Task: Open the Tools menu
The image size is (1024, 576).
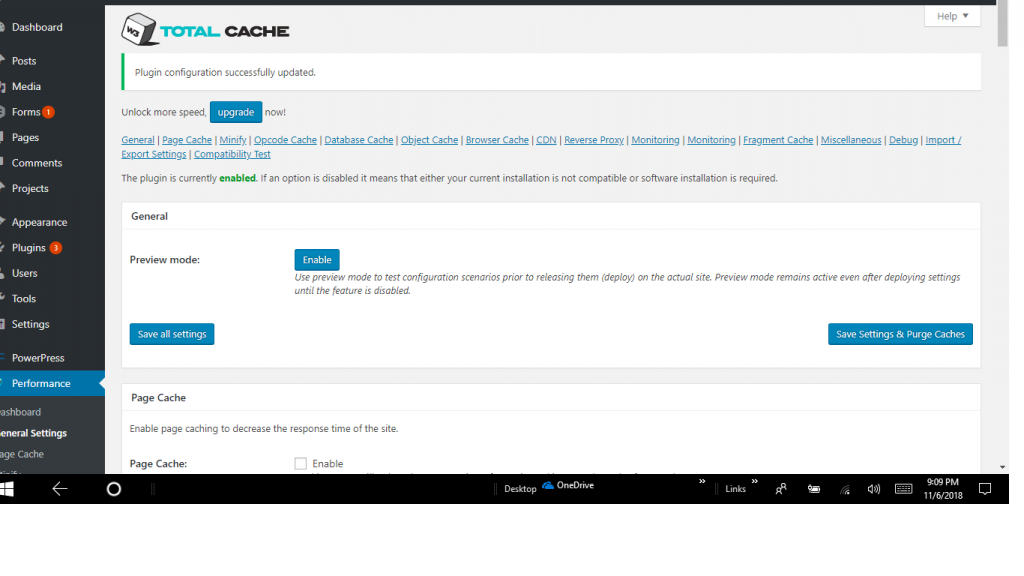Action: coord(24,298)
